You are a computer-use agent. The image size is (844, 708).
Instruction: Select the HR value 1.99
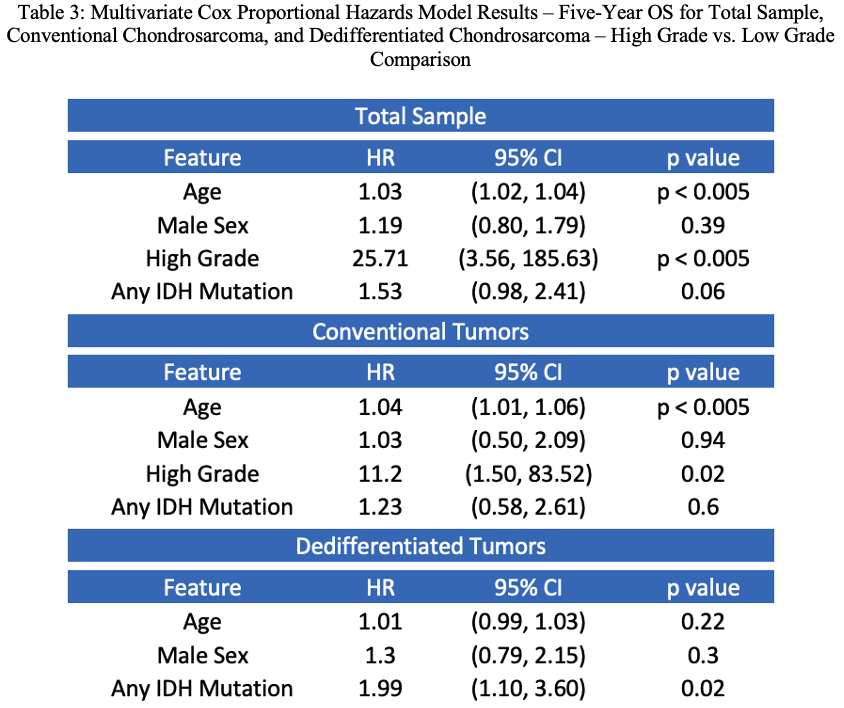[380, 688]
